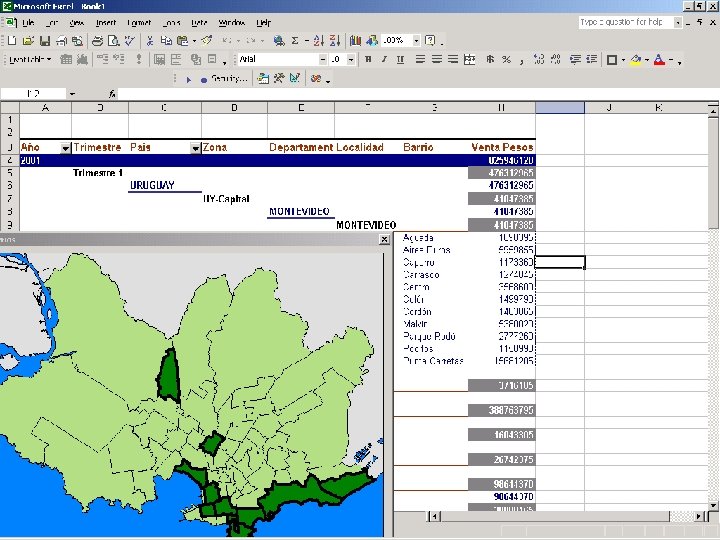This screenshot has height=540, width=720.
Task: Open the Chart Wizard icon
Action: point(356,41)
